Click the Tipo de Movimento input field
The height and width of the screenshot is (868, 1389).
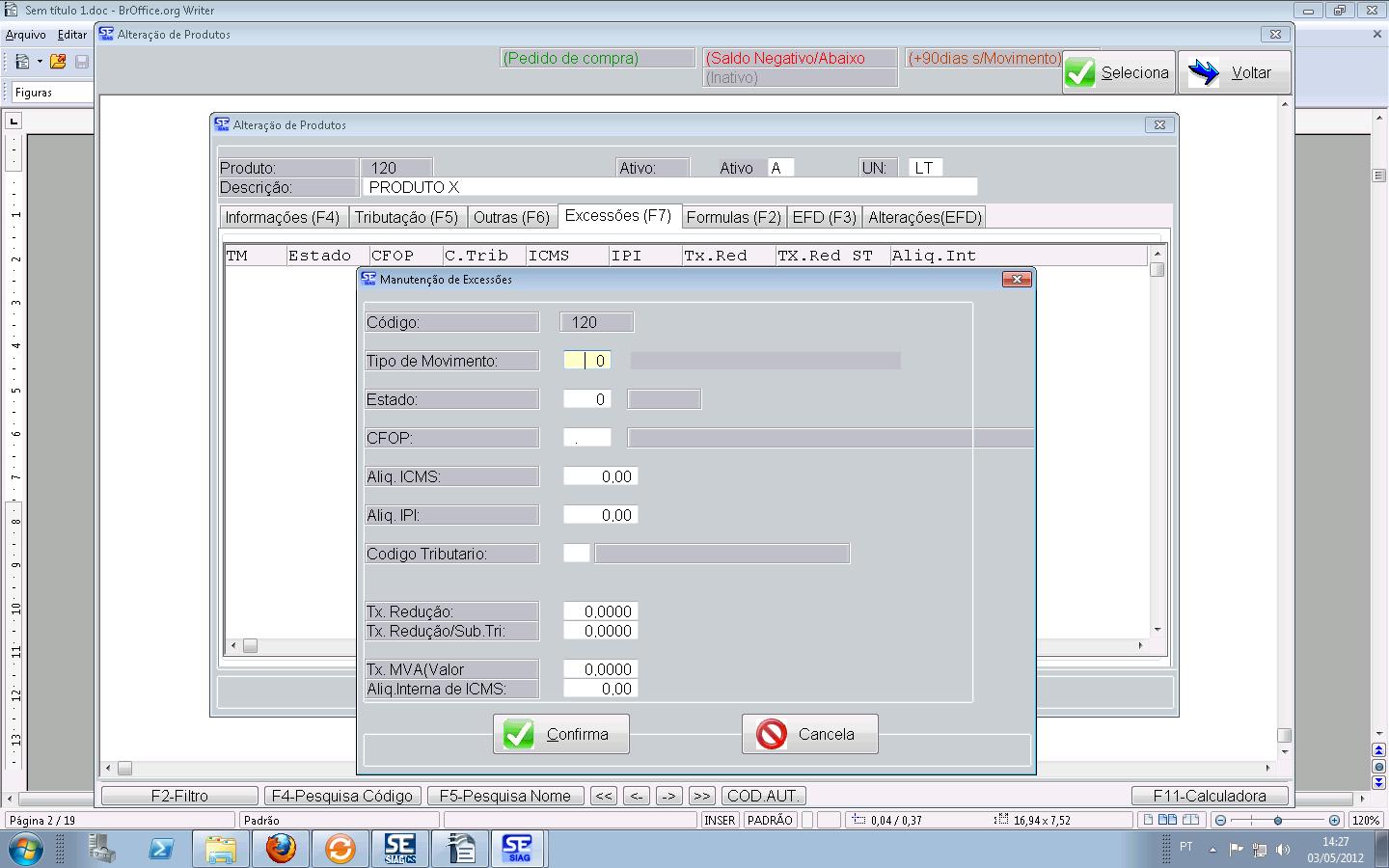coord(586,361)
